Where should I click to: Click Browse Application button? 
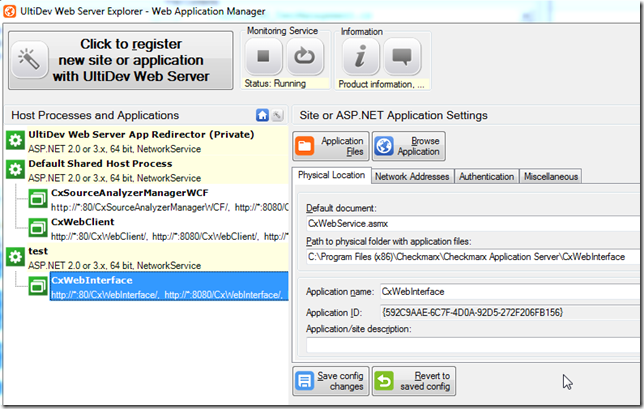tap(409, 146)
